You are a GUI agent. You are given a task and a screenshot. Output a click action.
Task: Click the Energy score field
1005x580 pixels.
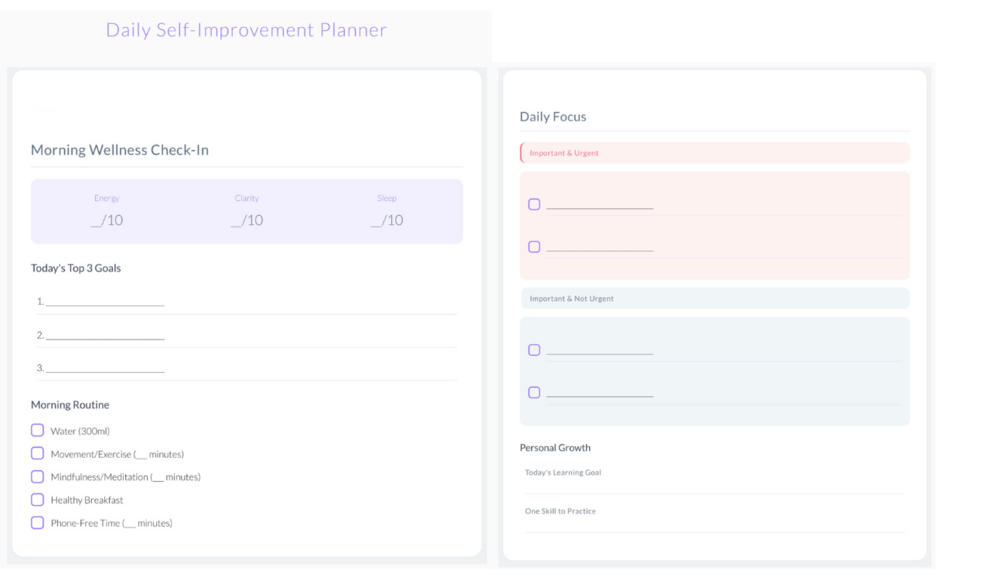pyautogui.click(x=106, y=220)
